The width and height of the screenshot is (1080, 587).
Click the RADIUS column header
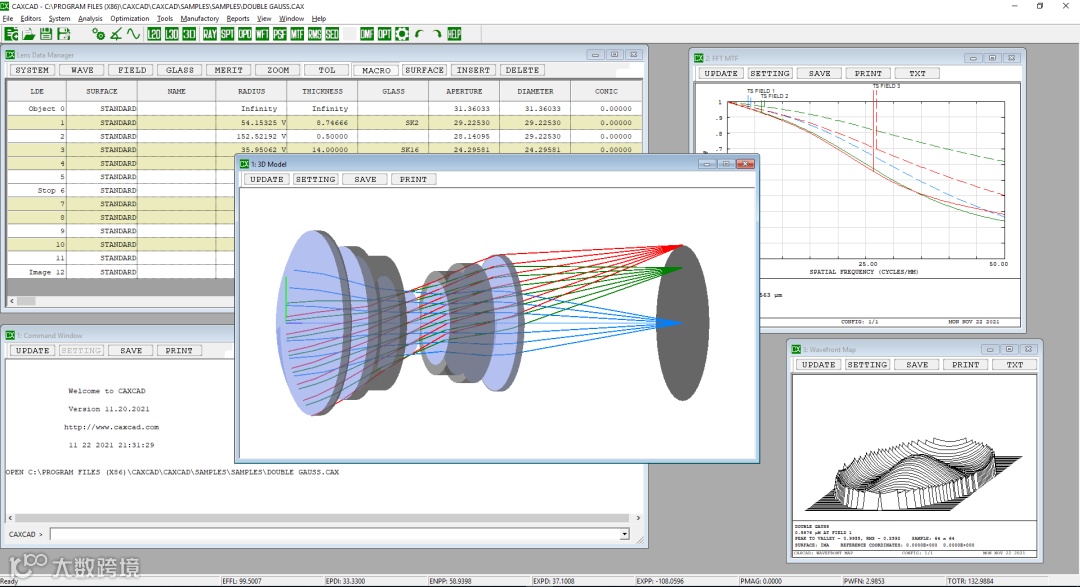[251, 91]
